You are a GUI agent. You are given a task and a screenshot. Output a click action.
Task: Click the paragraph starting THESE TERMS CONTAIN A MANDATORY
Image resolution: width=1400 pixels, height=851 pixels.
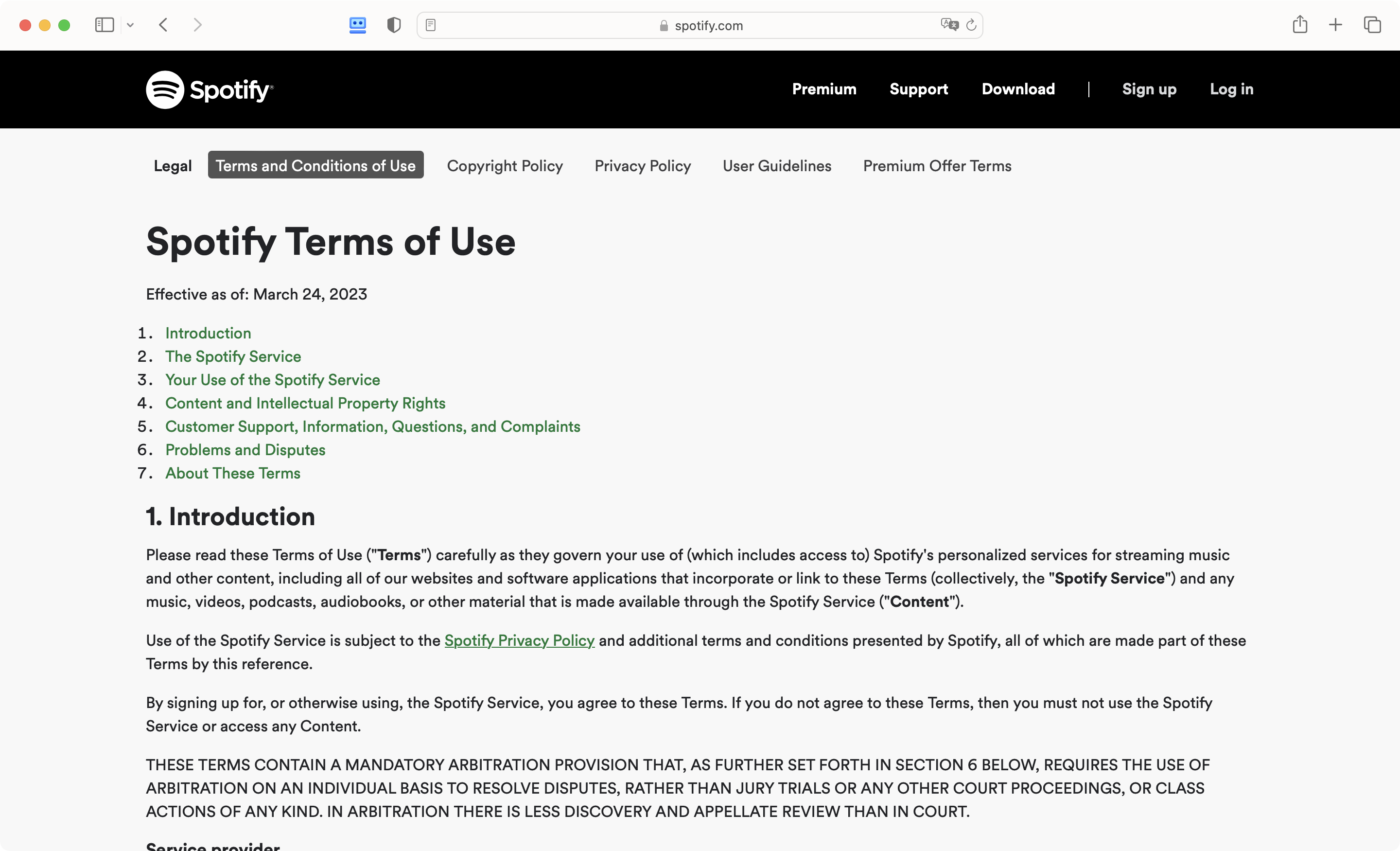677,788
